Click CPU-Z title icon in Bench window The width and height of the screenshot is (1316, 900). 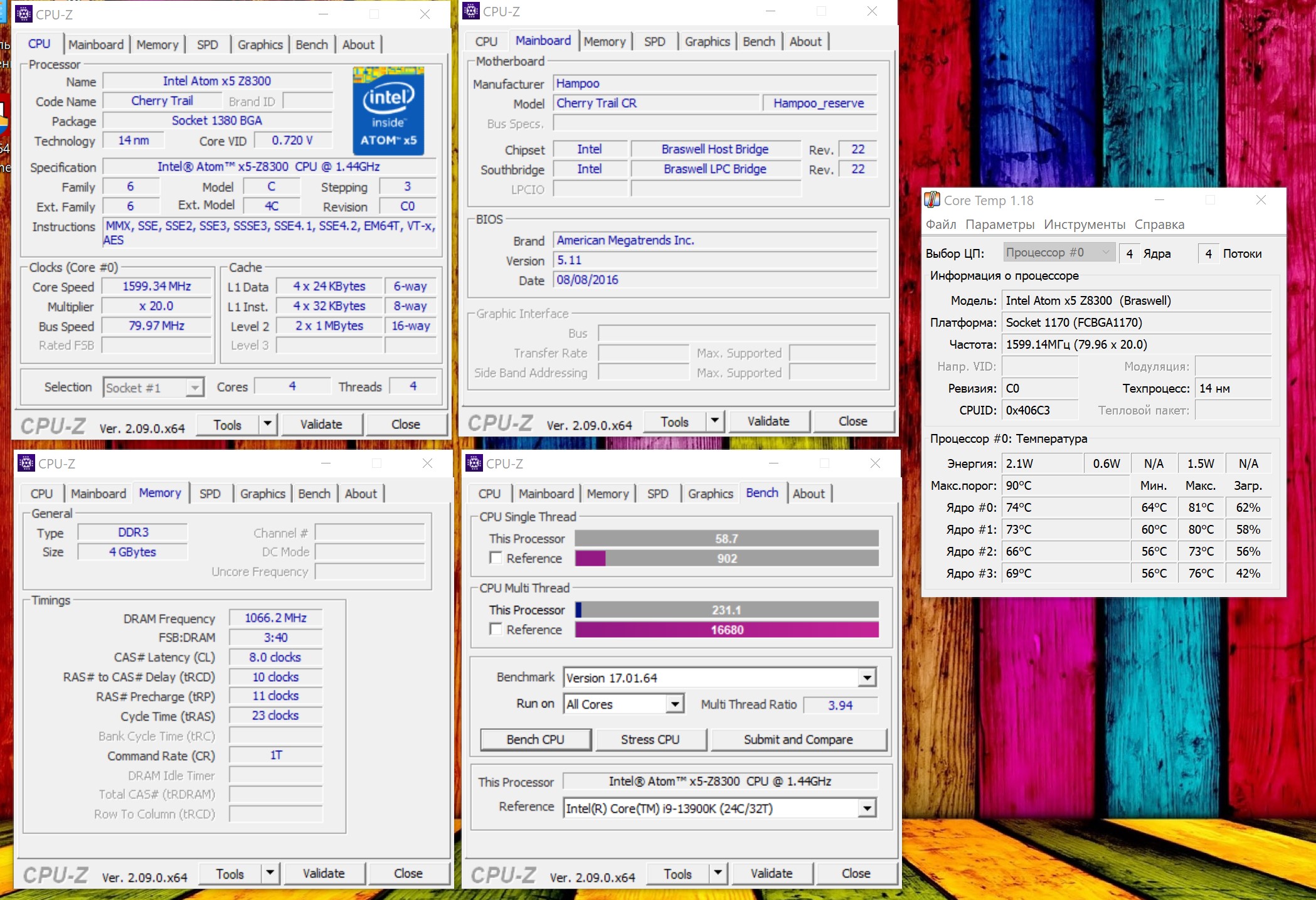(x=474, y=463)
